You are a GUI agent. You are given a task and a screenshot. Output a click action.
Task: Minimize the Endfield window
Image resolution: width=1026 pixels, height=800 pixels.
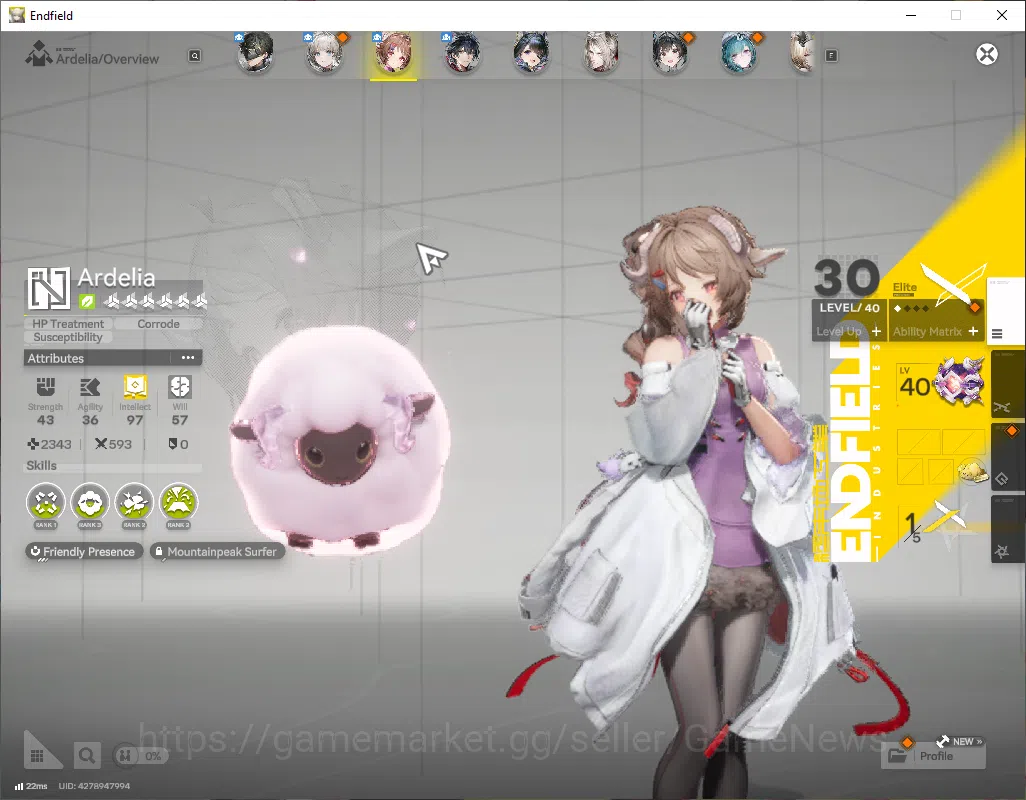910,15
